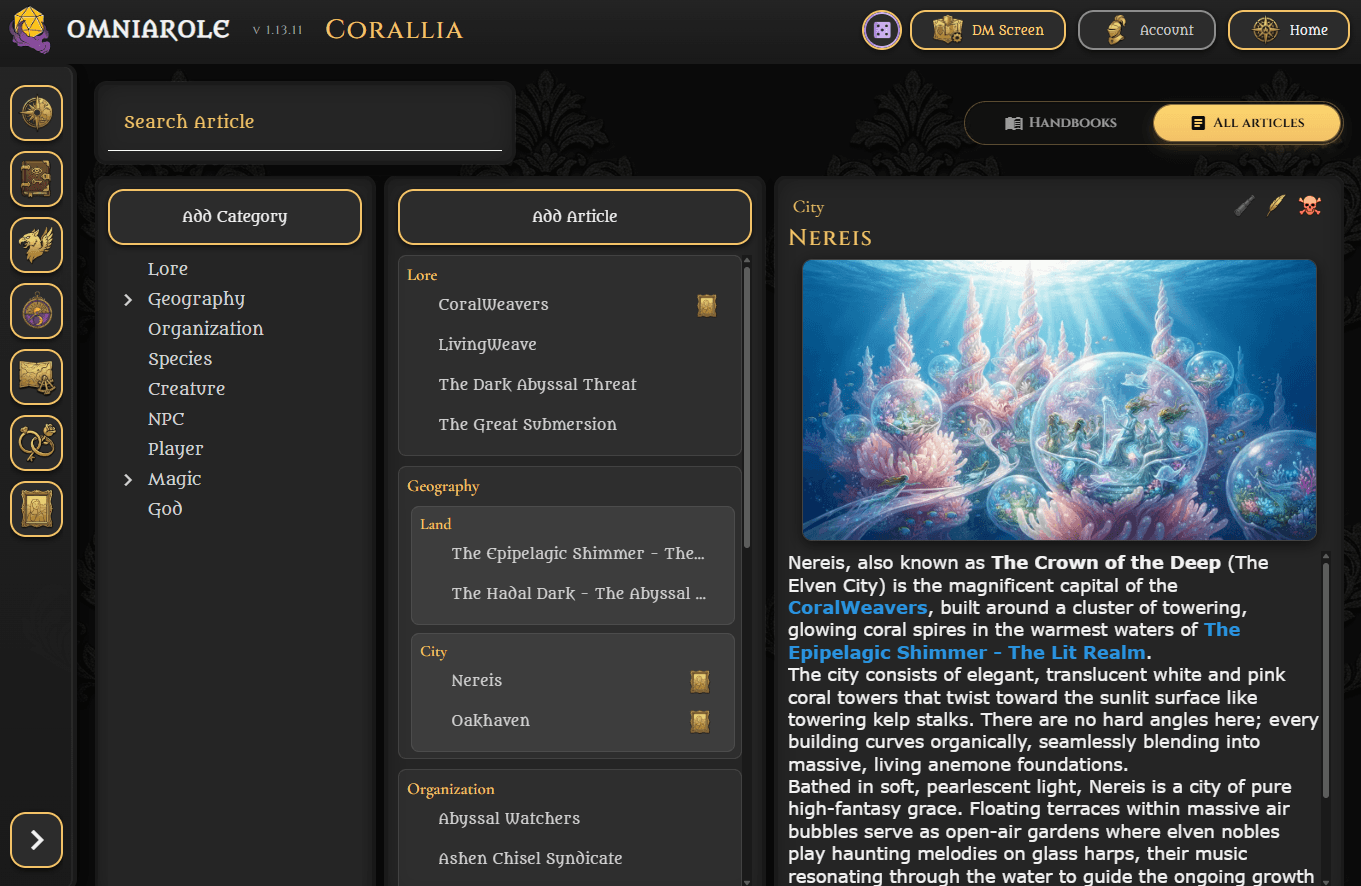Delete article with the skull crossbones icon

pos(1309,206)
